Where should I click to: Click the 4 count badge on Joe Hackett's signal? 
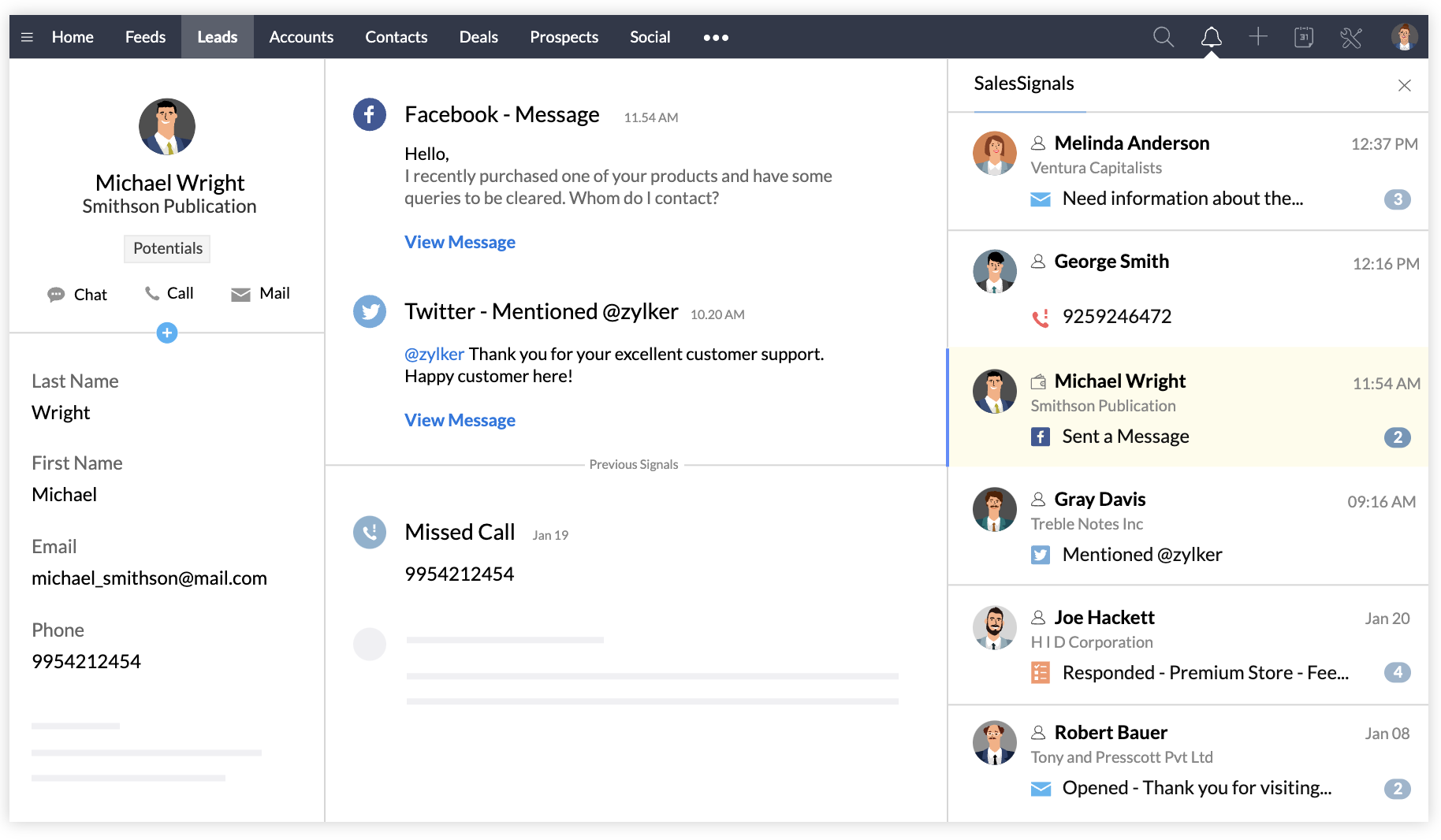click(1398, 672)
